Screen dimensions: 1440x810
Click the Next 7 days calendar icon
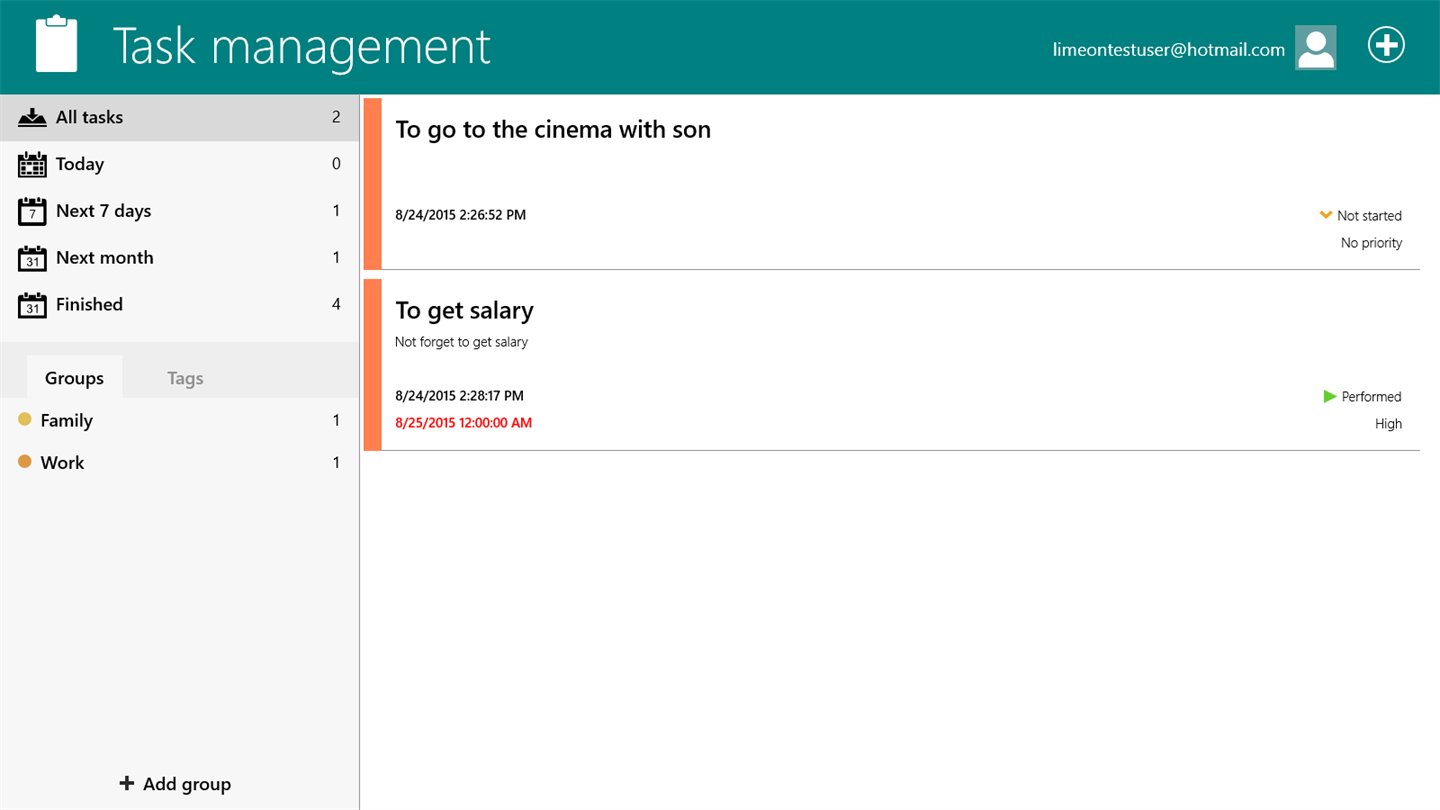(32, 211)
